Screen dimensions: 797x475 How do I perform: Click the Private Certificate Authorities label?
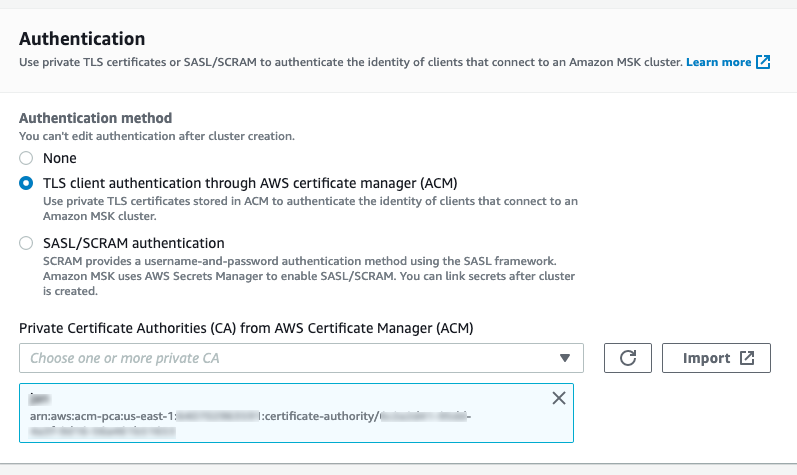pos(246,328)
